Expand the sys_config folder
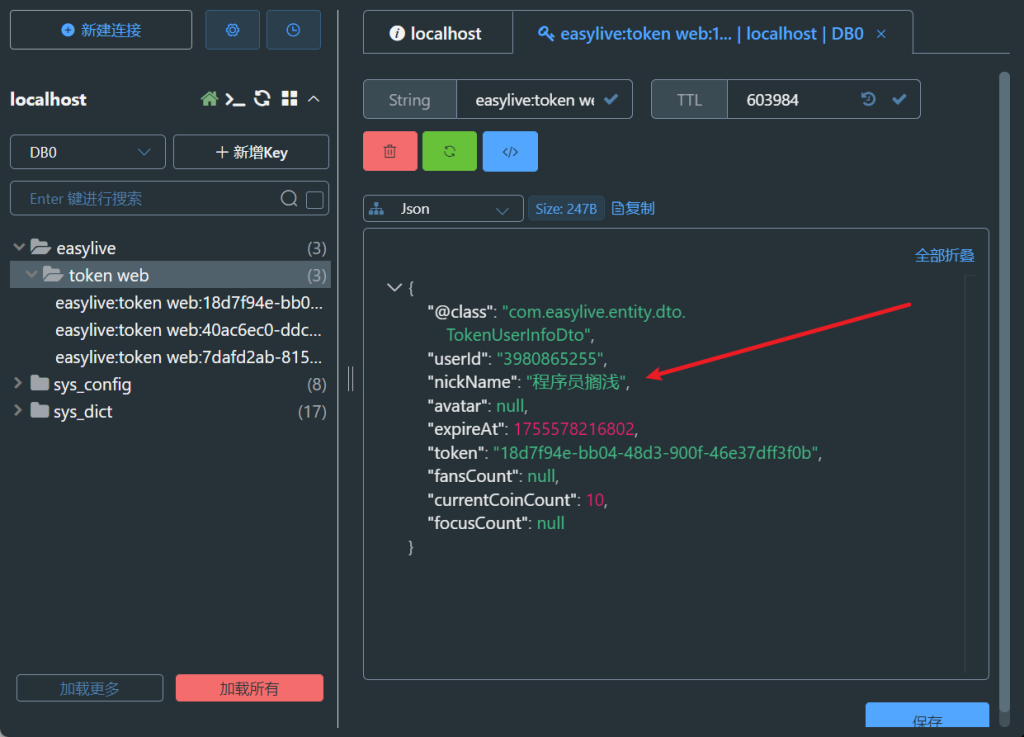This screenshot has width=1024, height=737. (18, 384)
